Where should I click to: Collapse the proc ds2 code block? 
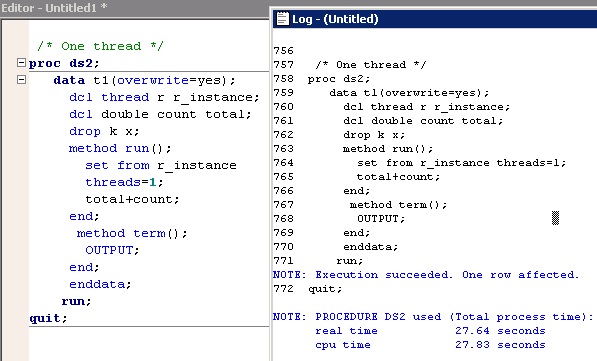click(21, 62)
